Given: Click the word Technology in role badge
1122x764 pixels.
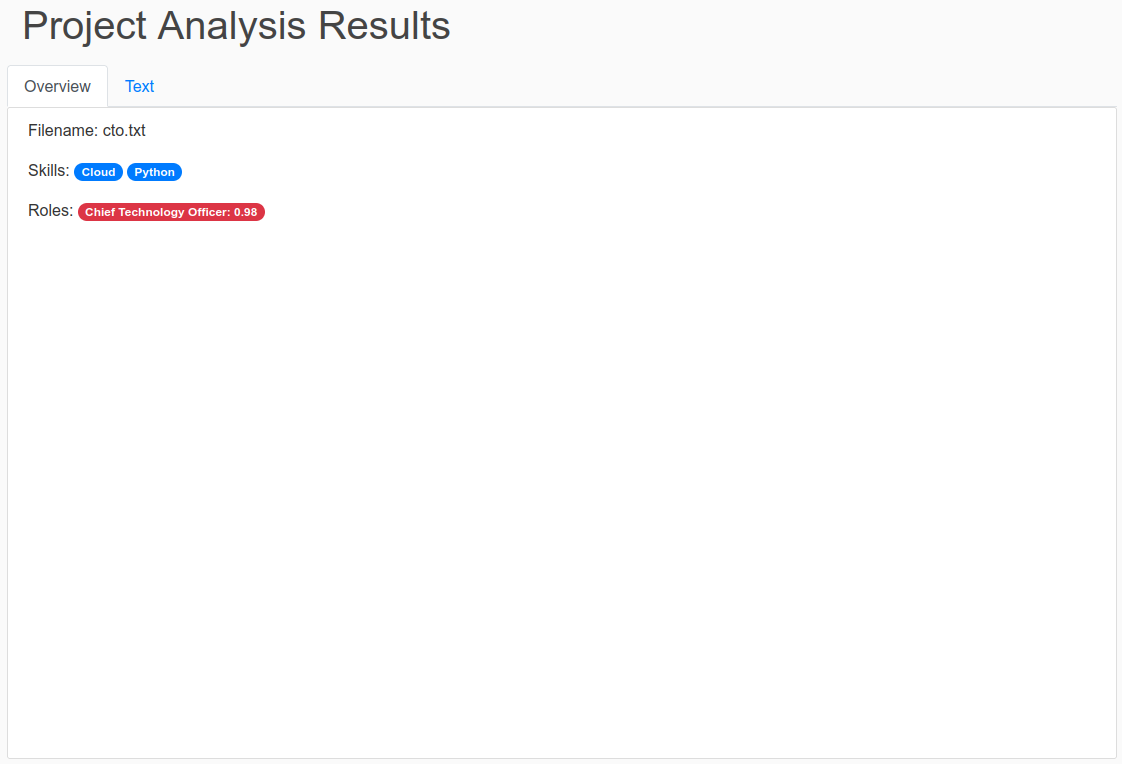Looking at the screenshot, I should pyautogui.click(x=151, y=212).
